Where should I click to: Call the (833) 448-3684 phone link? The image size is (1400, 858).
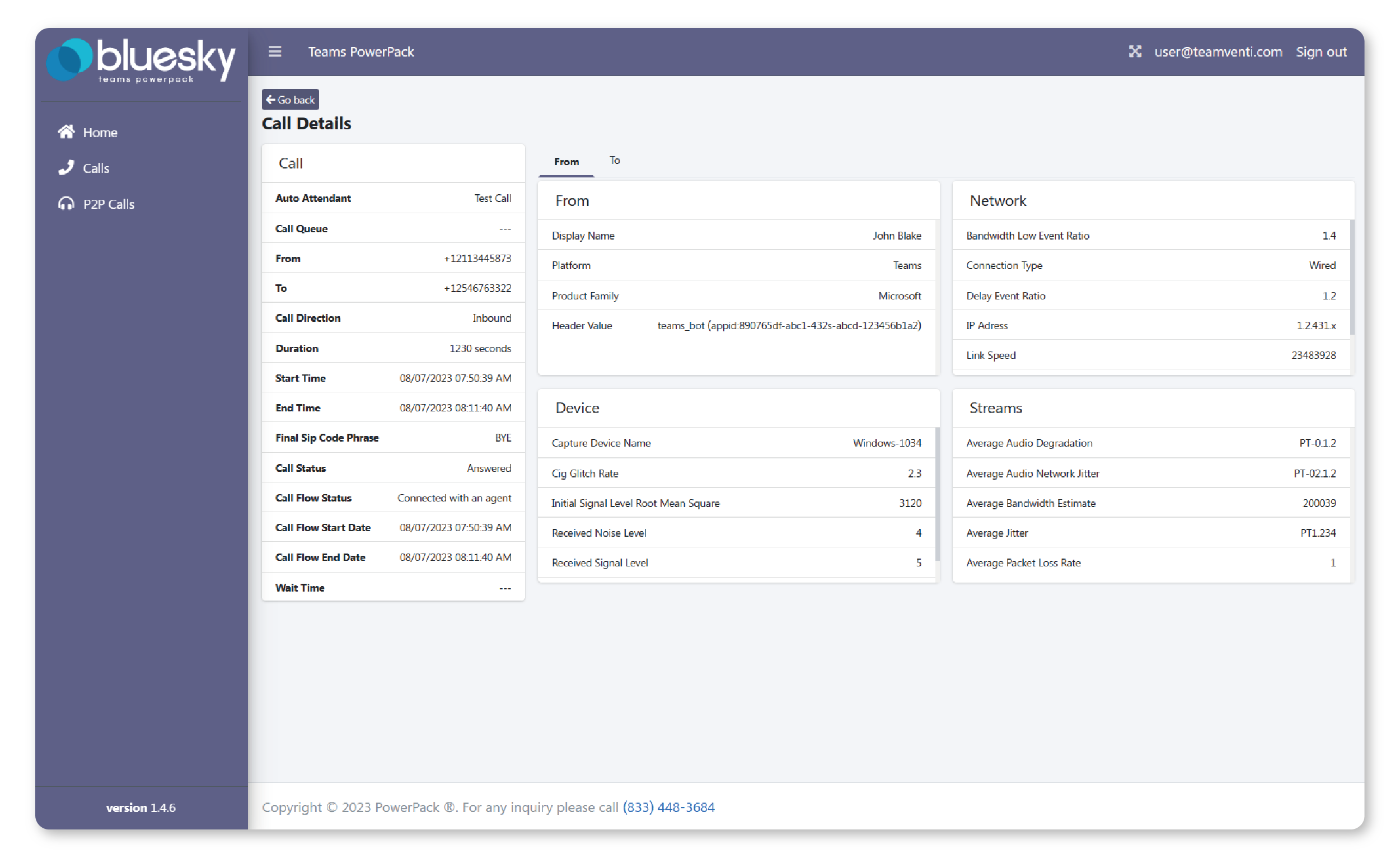coord(668,807)
